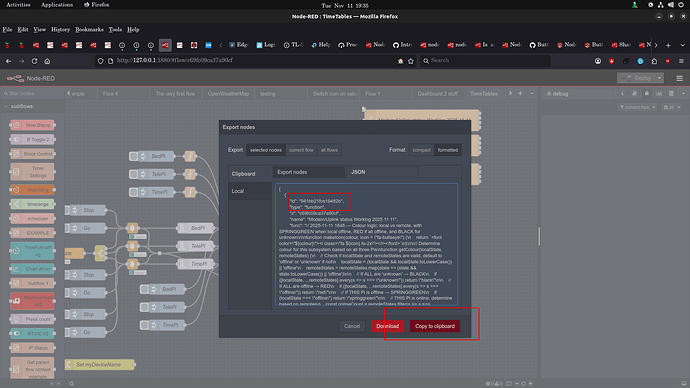
Task: Bookmark page with star icon
Action: 411,61
